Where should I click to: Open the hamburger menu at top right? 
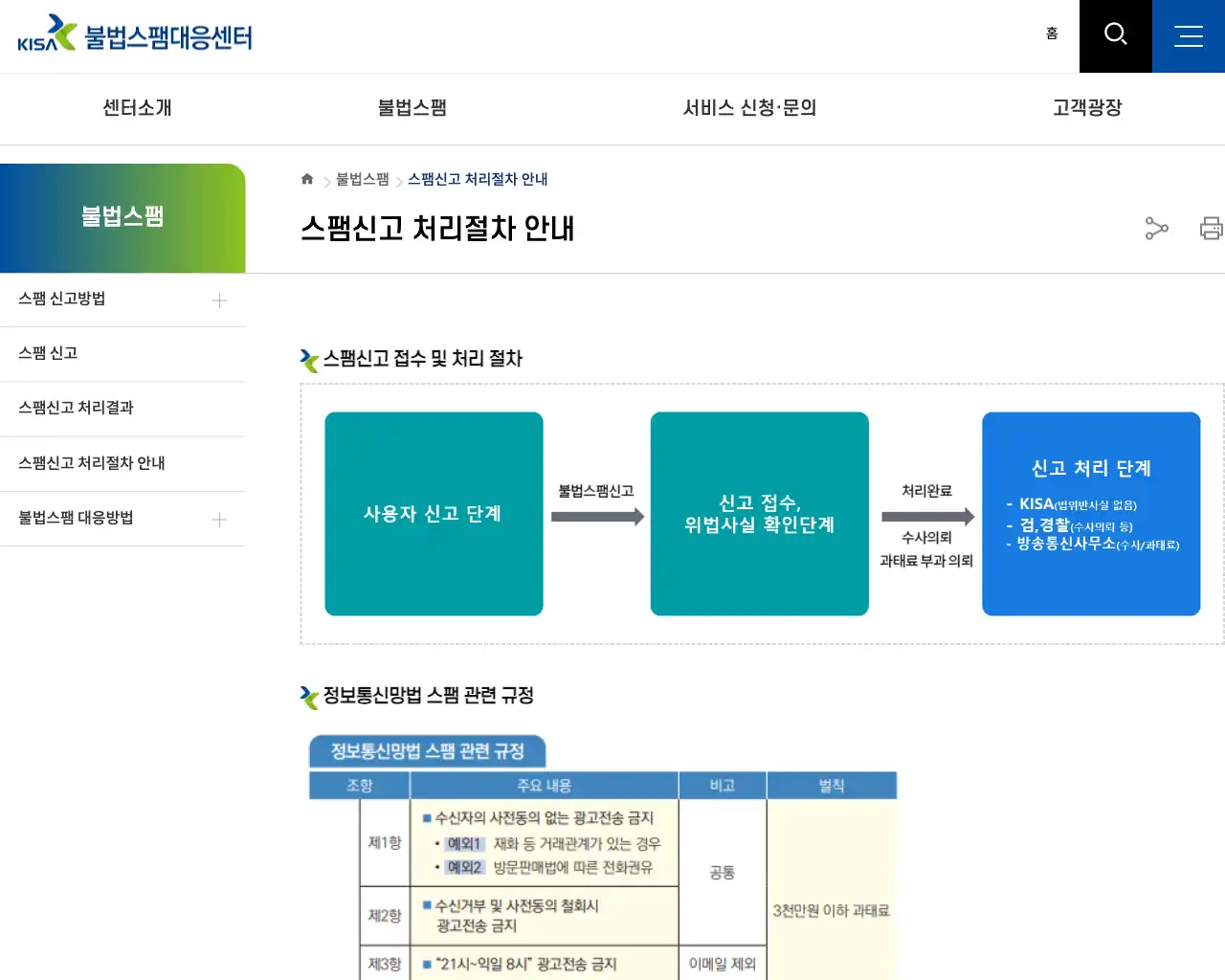click(1189, 35)
